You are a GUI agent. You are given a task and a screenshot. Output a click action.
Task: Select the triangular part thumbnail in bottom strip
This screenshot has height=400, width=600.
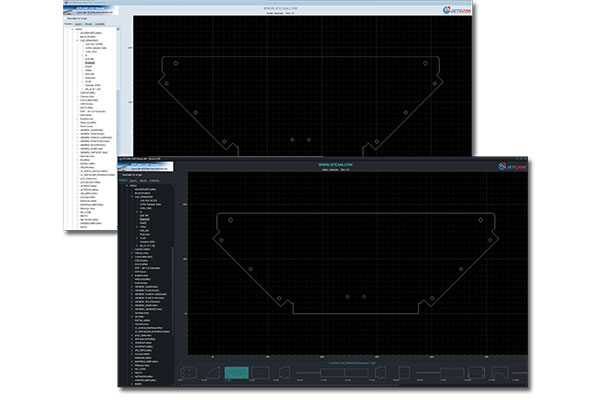(x=212, y=372)
